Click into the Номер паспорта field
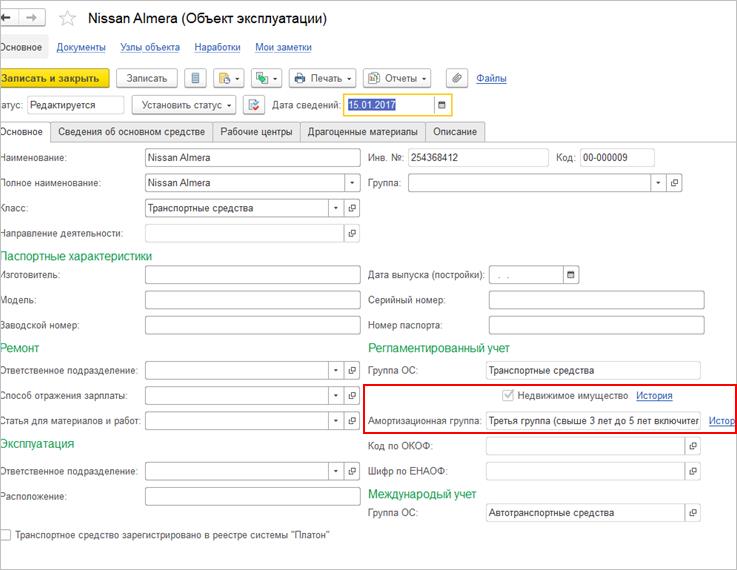Viewport: 737px width, 570px height. 596,325
